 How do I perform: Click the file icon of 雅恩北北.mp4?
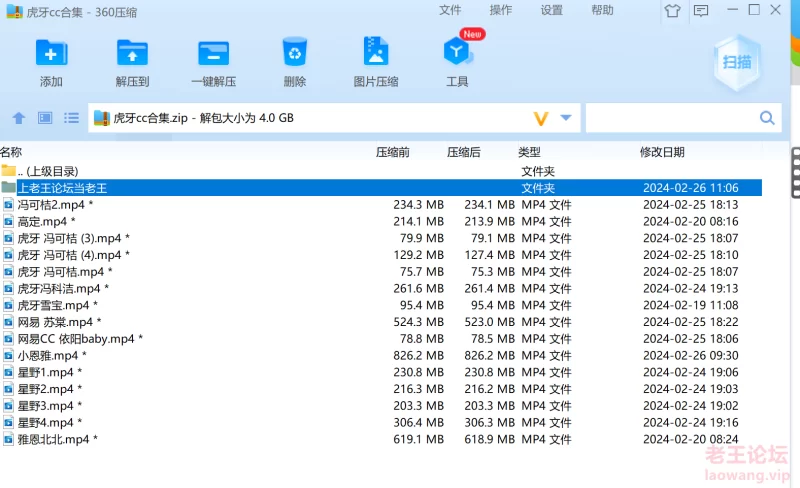coord(8,440)
